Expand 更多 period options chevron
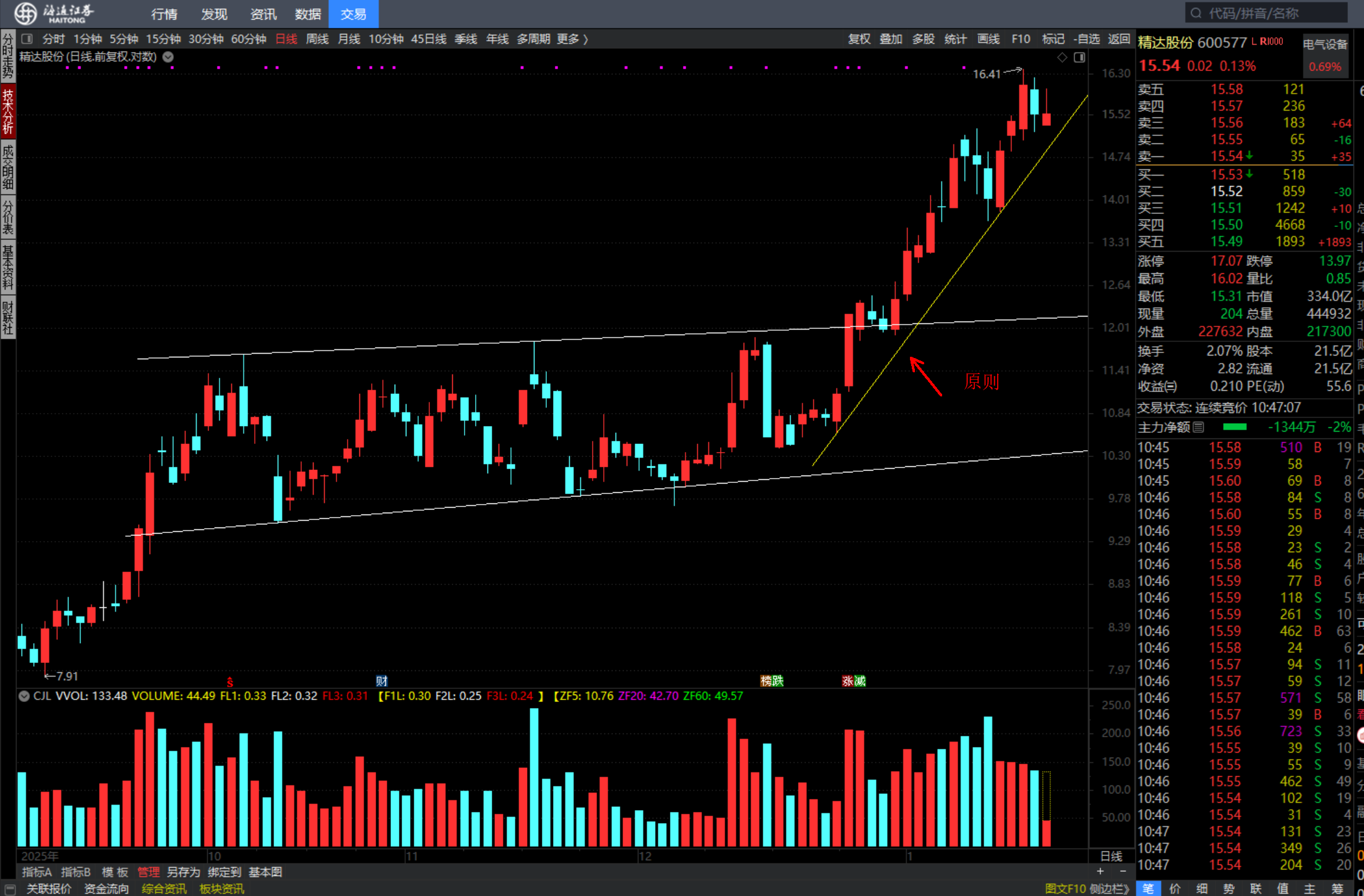This screenshot has height=896, width=1364. pyautogui.click(x=585, y=40)
